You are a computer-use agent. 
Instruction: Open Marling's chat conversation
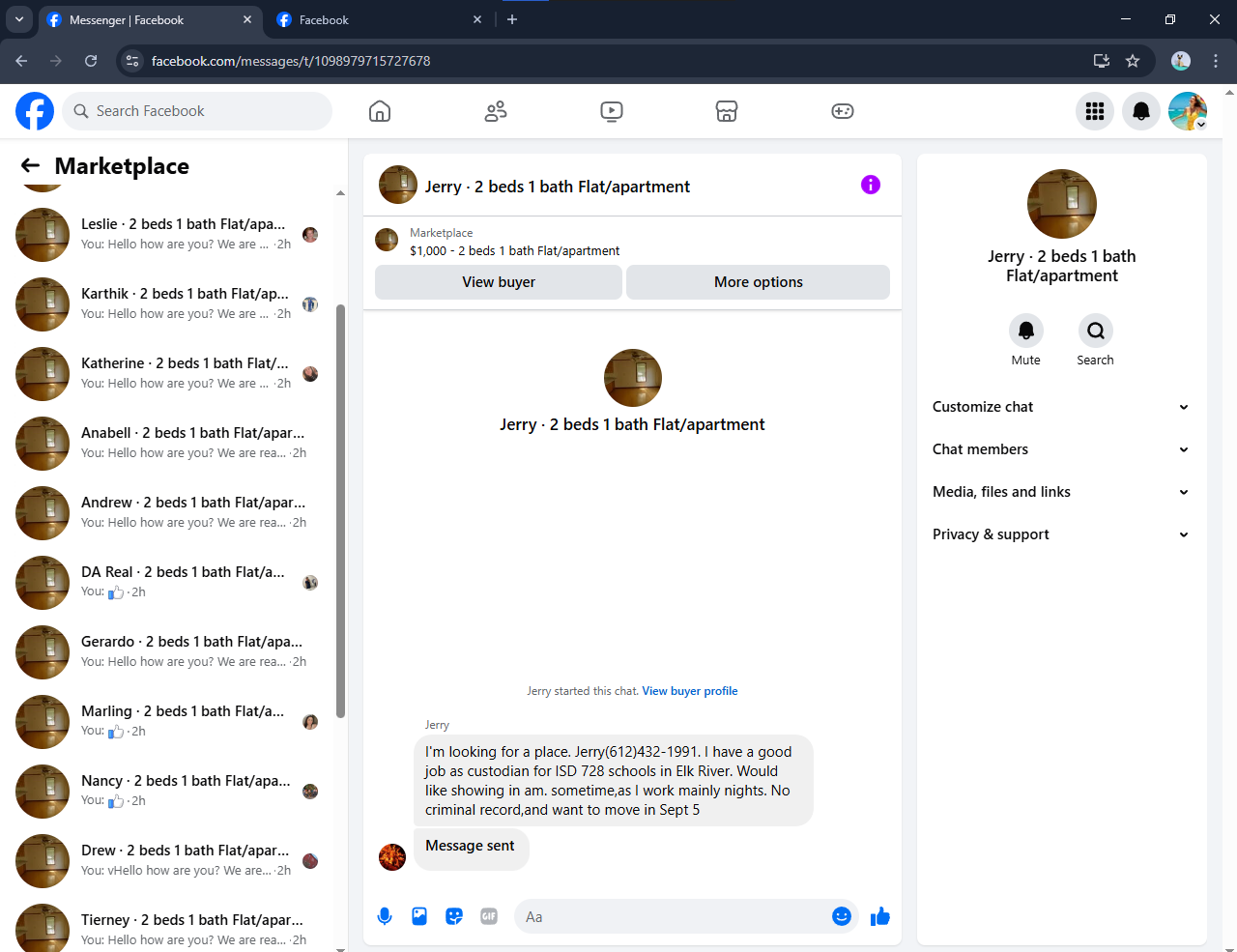168,722
